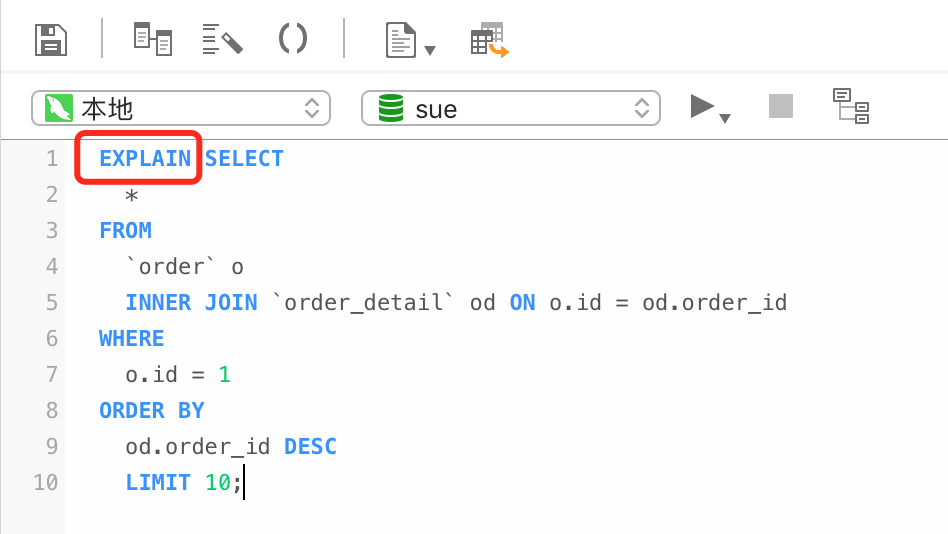
Task: Click the ON keyword in line 5
Action: coord(522,302)
